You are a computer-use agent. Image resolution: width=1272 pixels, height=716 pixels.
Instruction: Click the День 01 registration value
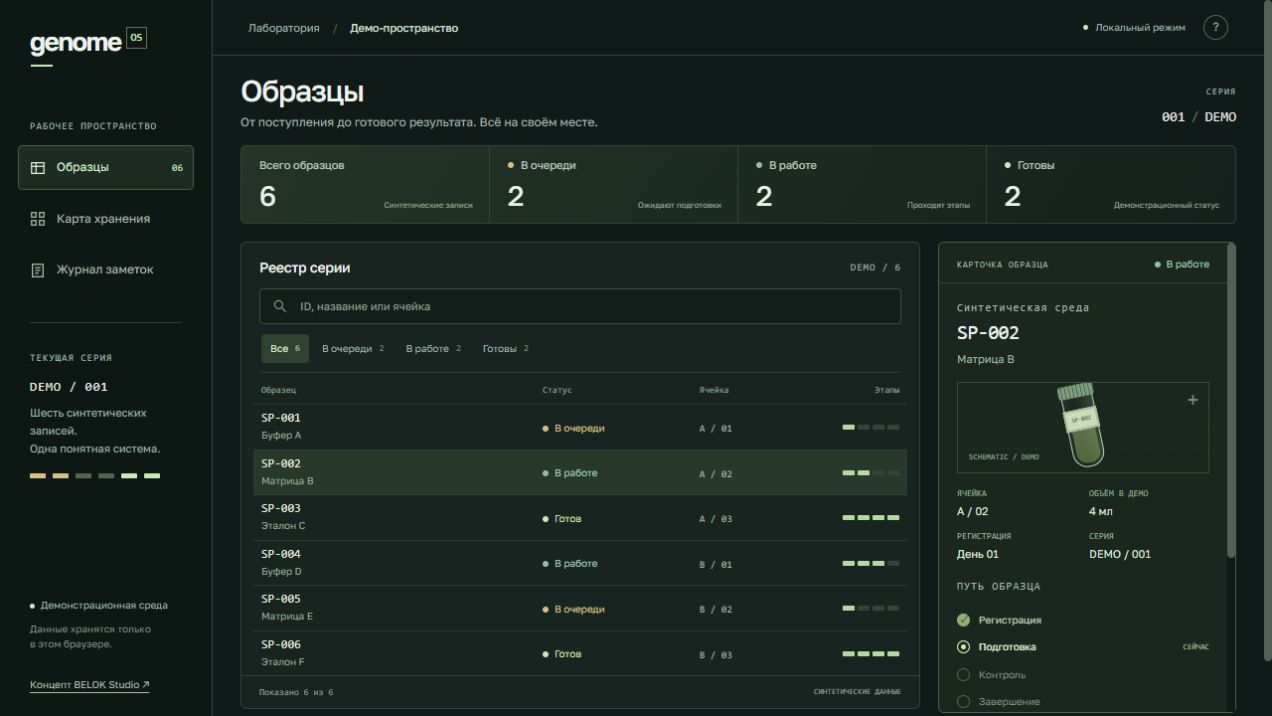click(978, 554)
